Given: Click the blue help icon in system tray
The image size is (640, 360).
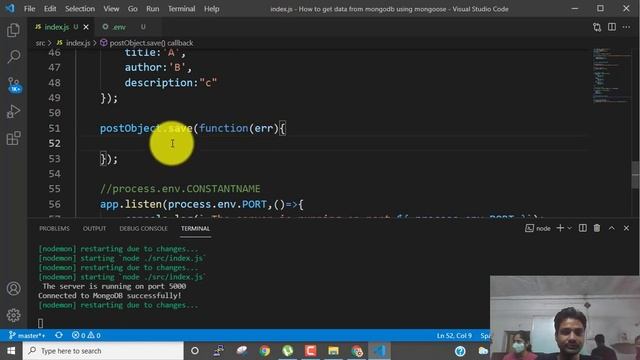Looking at the screenshot, I should click(460, 351).
